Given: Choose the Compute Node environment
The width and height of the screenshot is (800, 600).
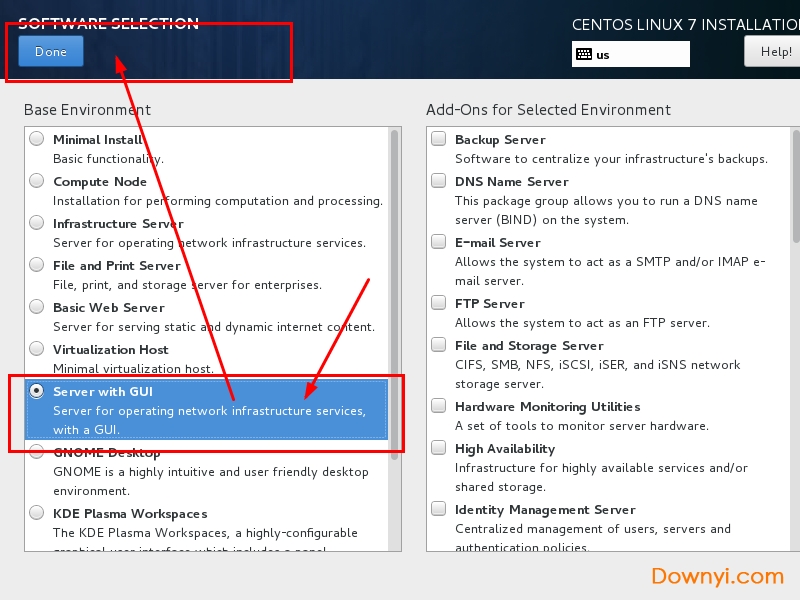Looking at the screenshot, I should tap(37, 181).
